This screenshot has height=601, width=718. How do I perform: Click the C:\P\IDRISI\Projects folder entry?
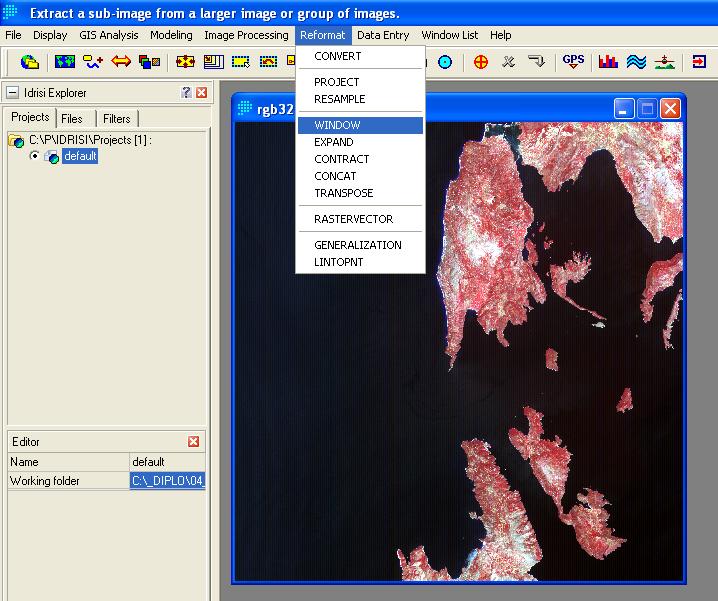point(90,140)
